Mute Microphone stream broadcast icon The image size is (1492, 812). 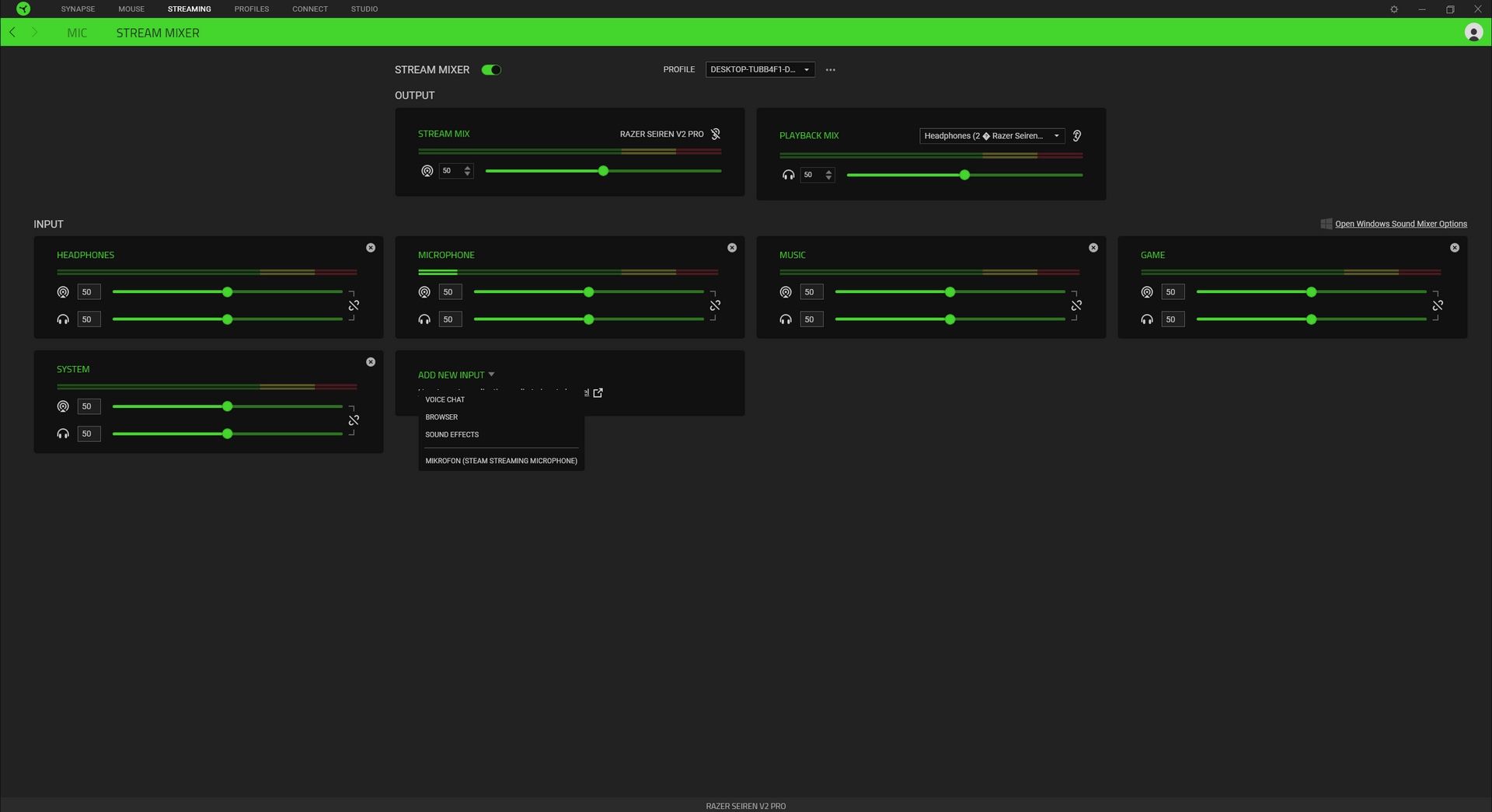click(x=424, y=292)
